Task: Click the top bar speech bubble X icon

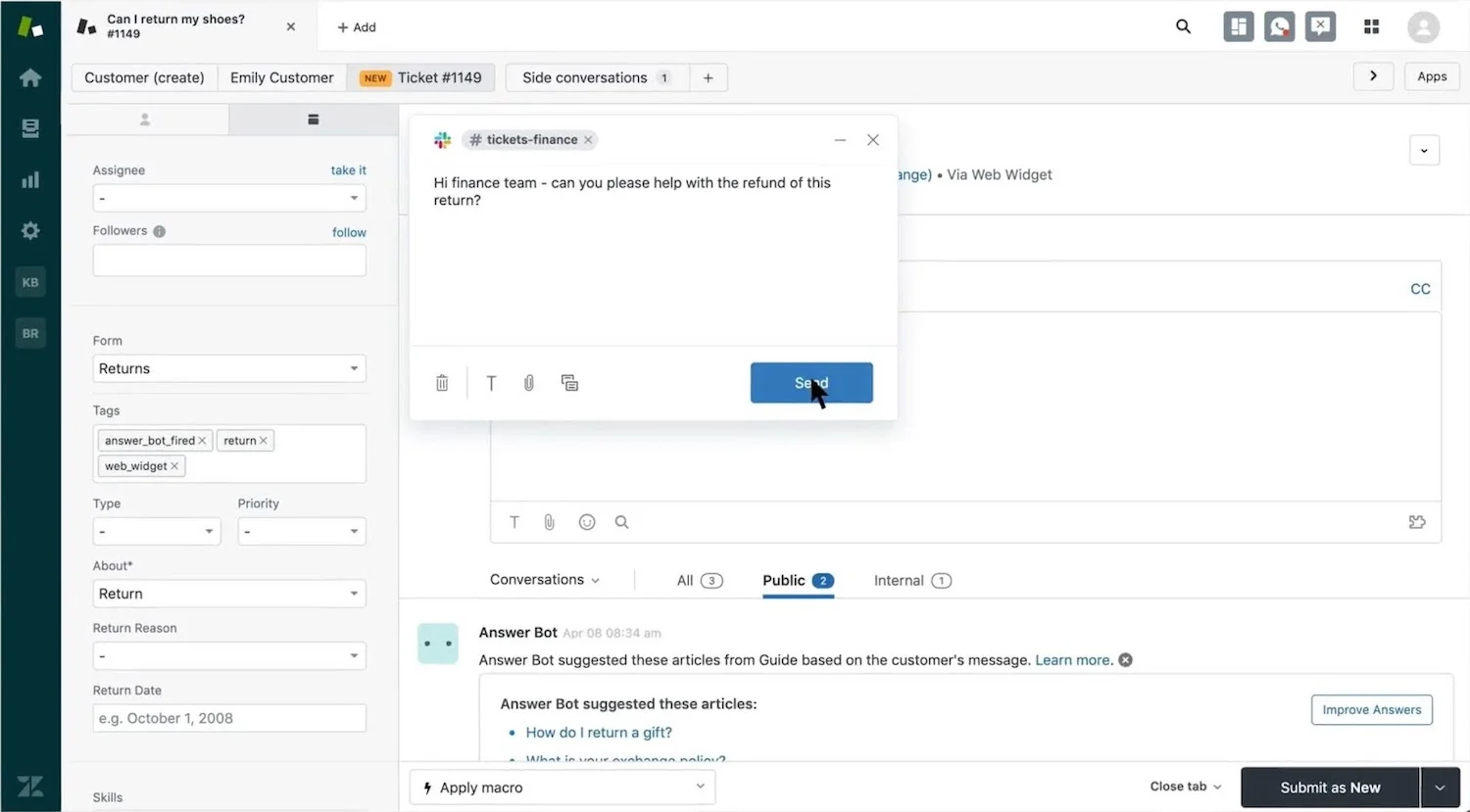Action: pyautogui.click(x=1320, y=26)
